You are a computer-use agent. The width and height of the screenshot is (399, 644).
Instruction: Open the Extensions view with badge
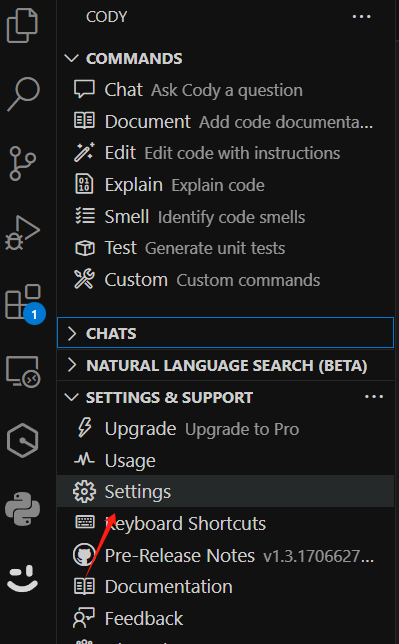(x=24, y=303)
